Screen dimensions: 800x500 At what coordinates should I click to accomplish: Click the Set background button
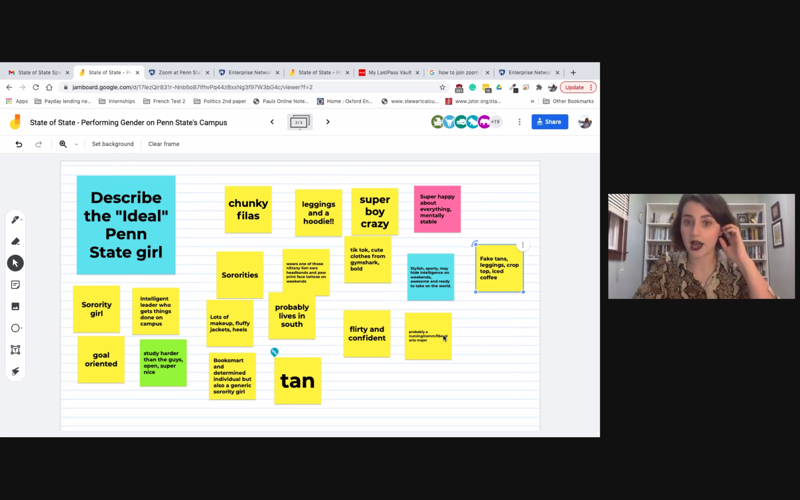click(x=112, y=144)
